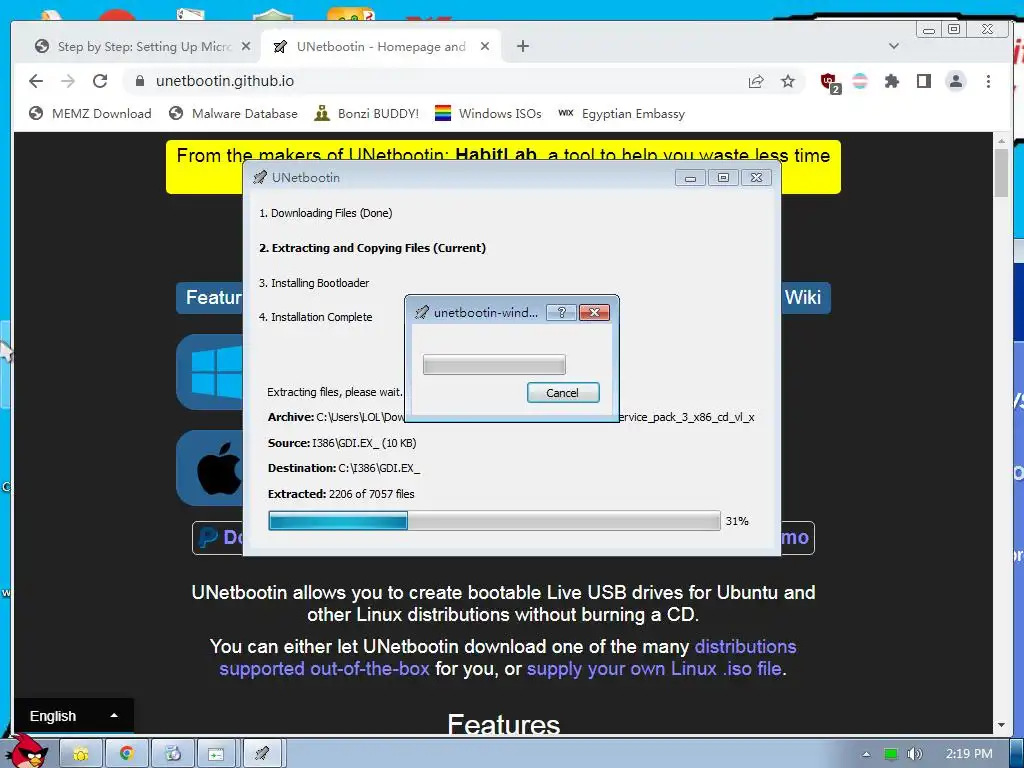
Task: Show hidden system tray icons
Action: pyautogui.click(x=866, y=754)
